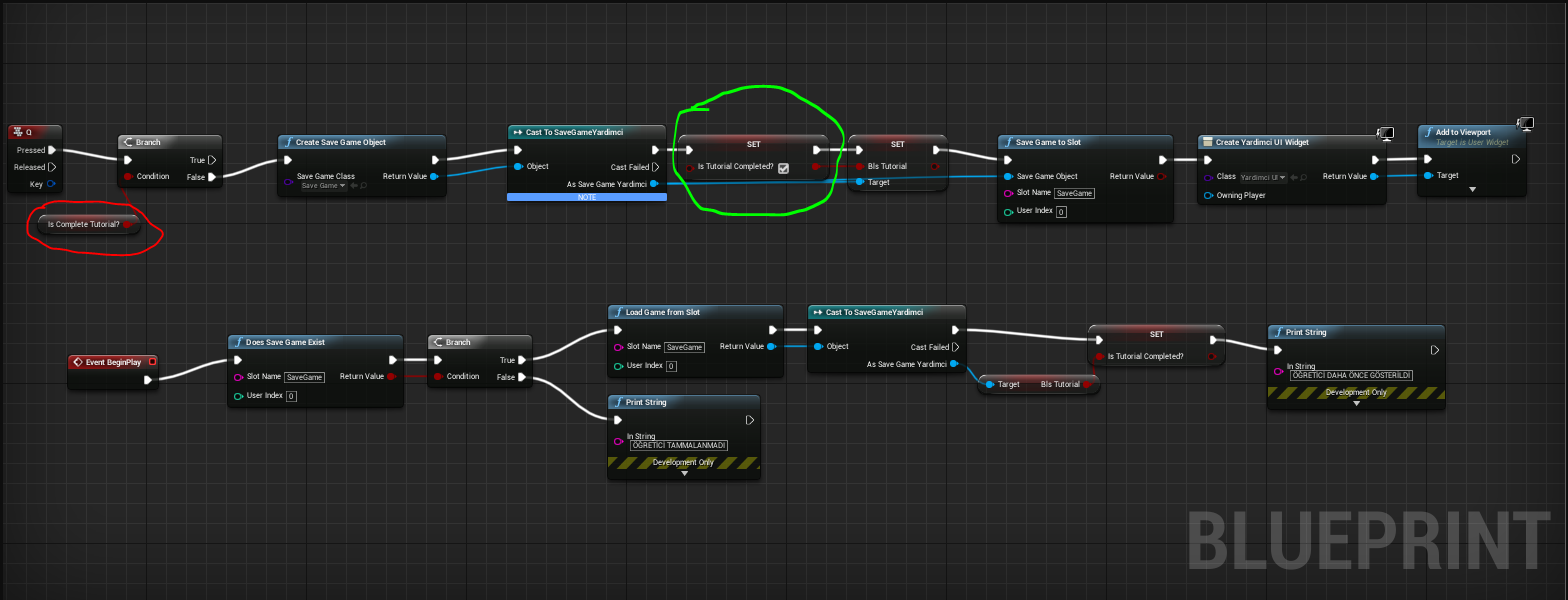Image resolution: width=1568 pixels, height=600 pixels.
Task: Expand the OGRETICI DAHA ONCE GÖSTERILDI Print String arrow
Action: [1355, 403]
